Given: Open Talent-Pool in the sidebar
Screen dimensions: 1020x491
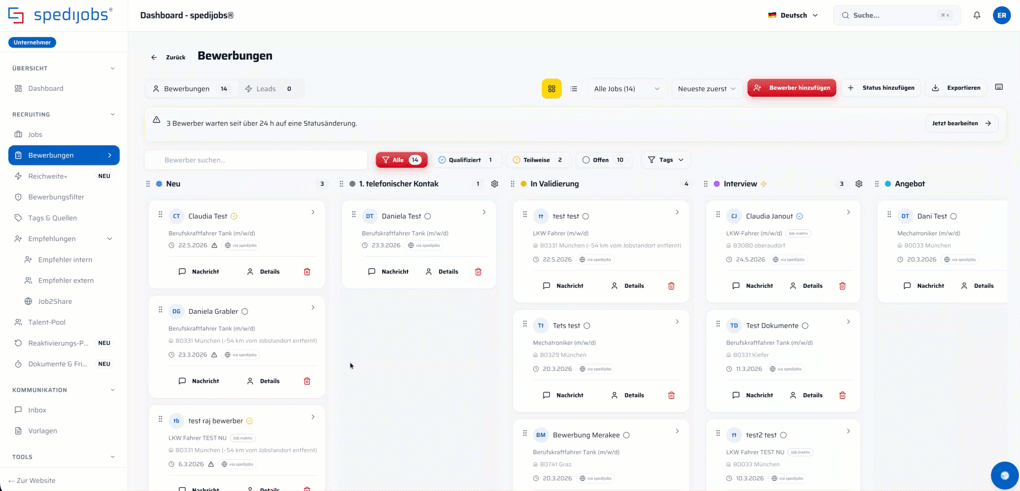Looking at the screenshot, I should coord(64,322).
